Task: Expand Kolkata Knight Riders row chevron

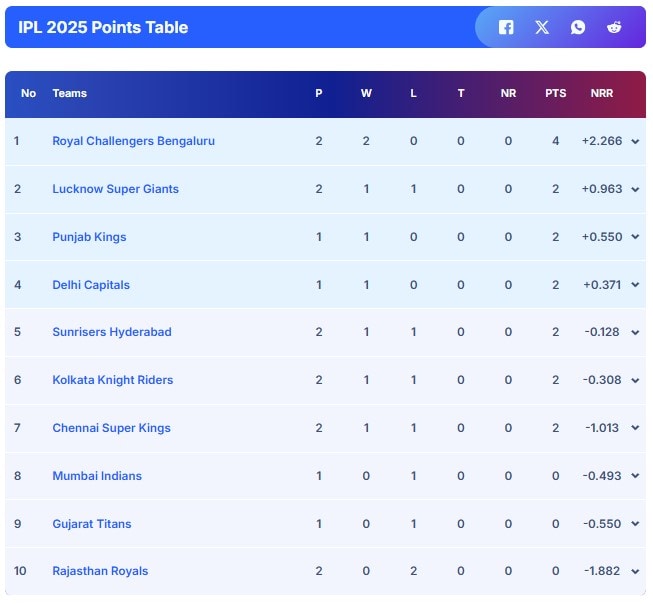Action: tap(635, 380)
